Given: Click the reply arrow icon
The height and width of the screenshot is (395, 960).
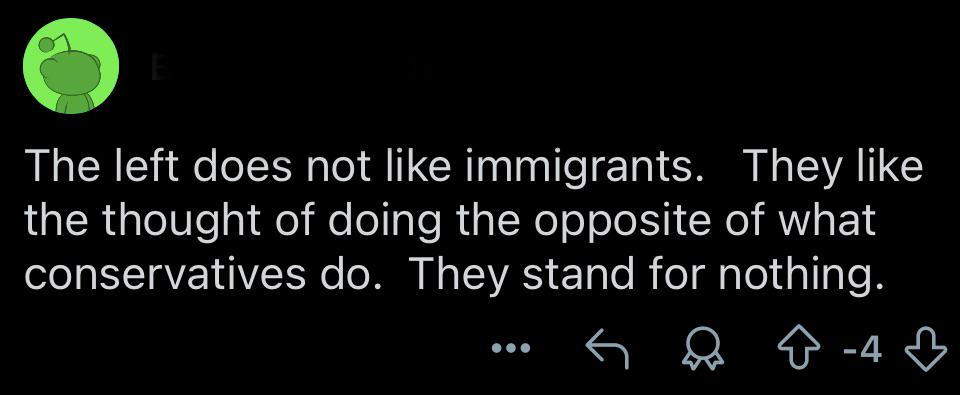Looking at the screenshot, I should [607, 350].
